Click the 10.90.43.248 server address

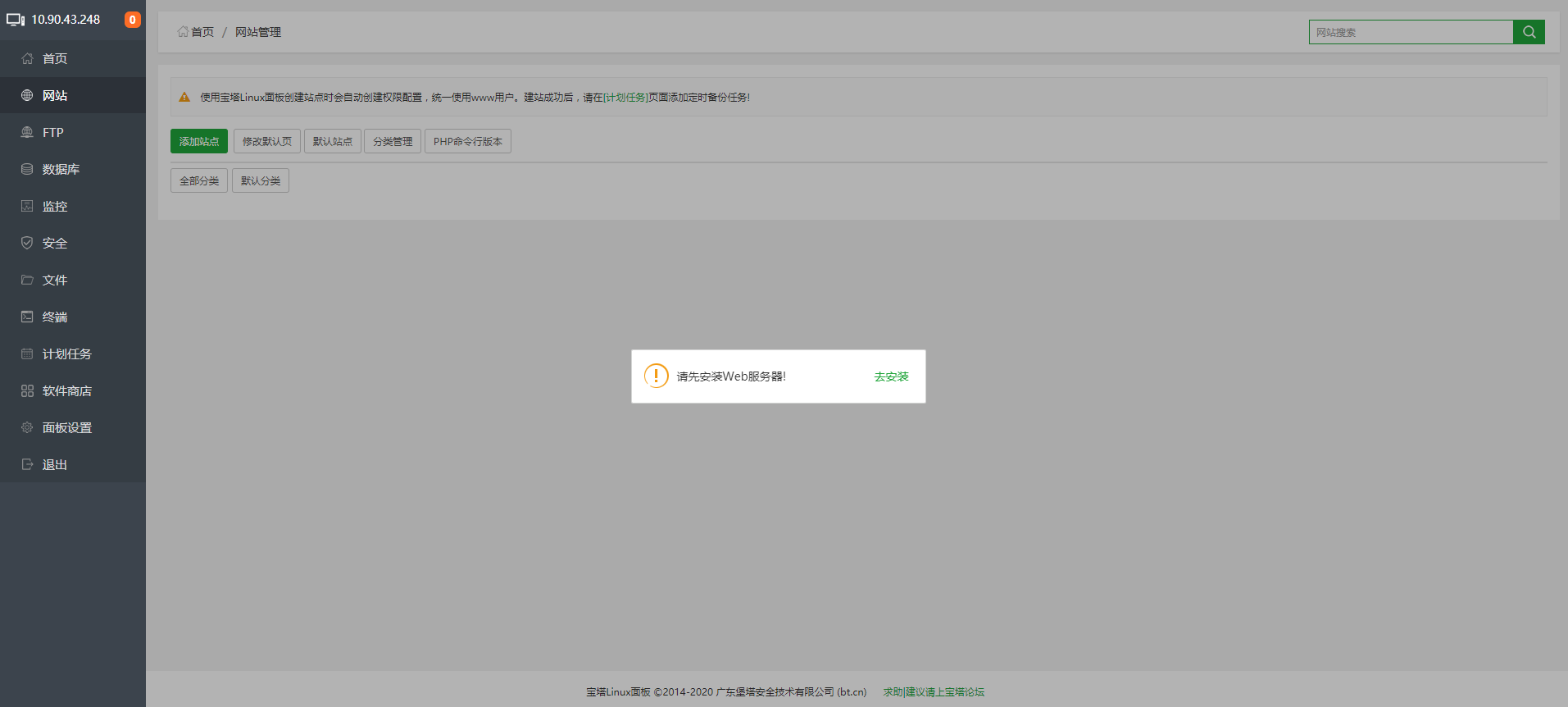coord(66,20)
